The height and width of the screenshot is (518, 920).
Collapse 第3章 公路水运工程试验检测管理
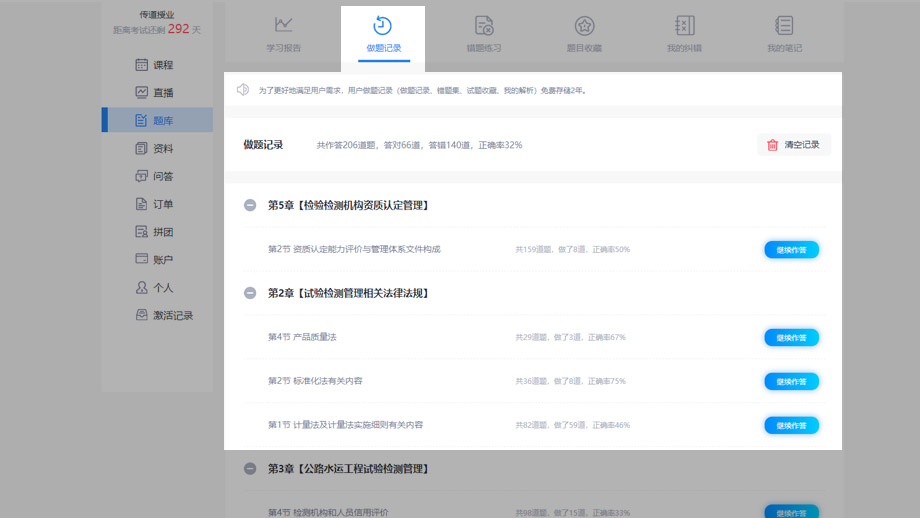coord(250,469)
